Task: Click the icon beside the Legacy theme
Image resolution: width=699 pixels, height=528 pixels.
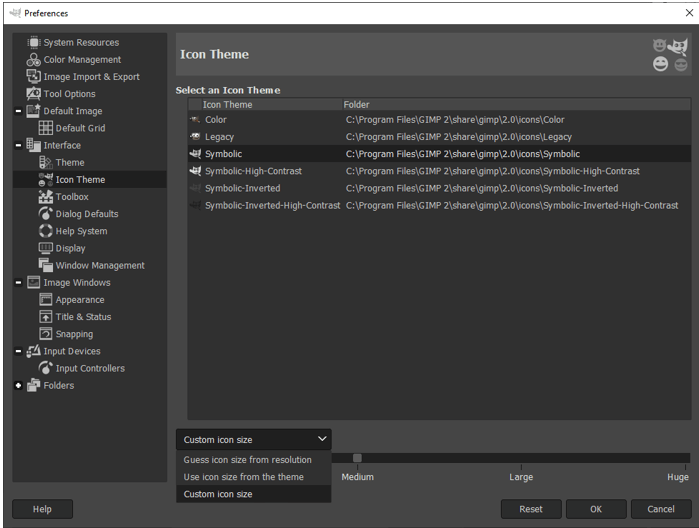Action: [x=196, y=136]
